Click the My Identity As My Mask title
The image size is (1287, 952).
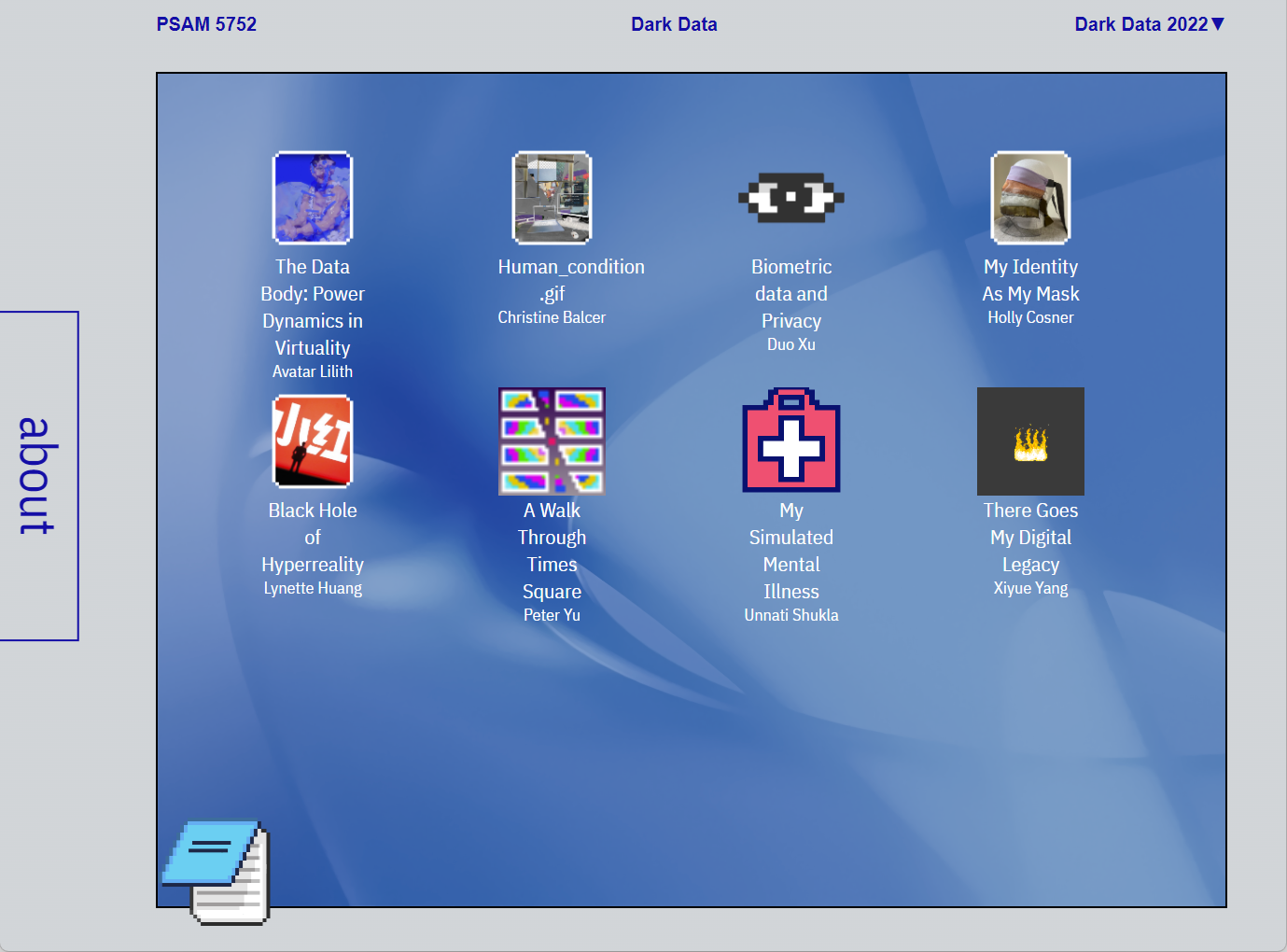(1030, 280)
